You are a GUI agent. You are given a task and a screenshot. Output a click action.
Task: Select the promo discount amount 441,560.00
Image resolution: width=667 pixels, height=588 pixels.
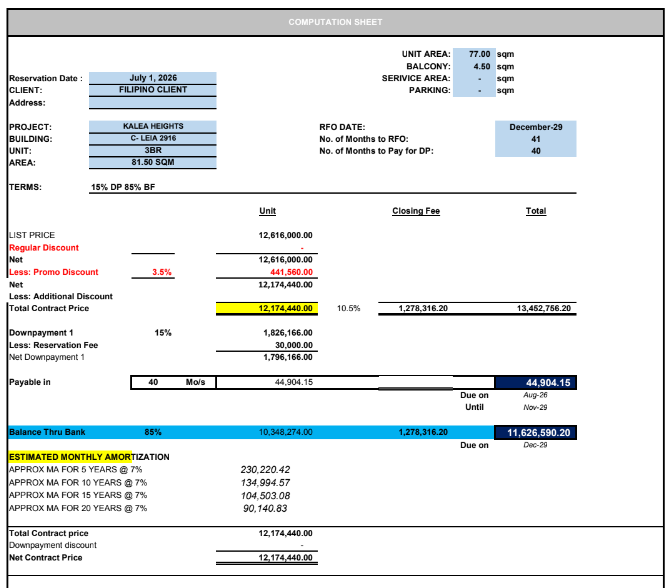(291, 272)
